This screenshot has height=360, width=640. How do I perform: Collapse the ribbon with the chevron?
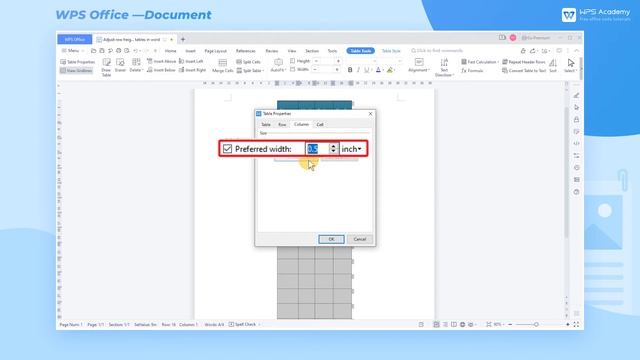click(576, 51)
